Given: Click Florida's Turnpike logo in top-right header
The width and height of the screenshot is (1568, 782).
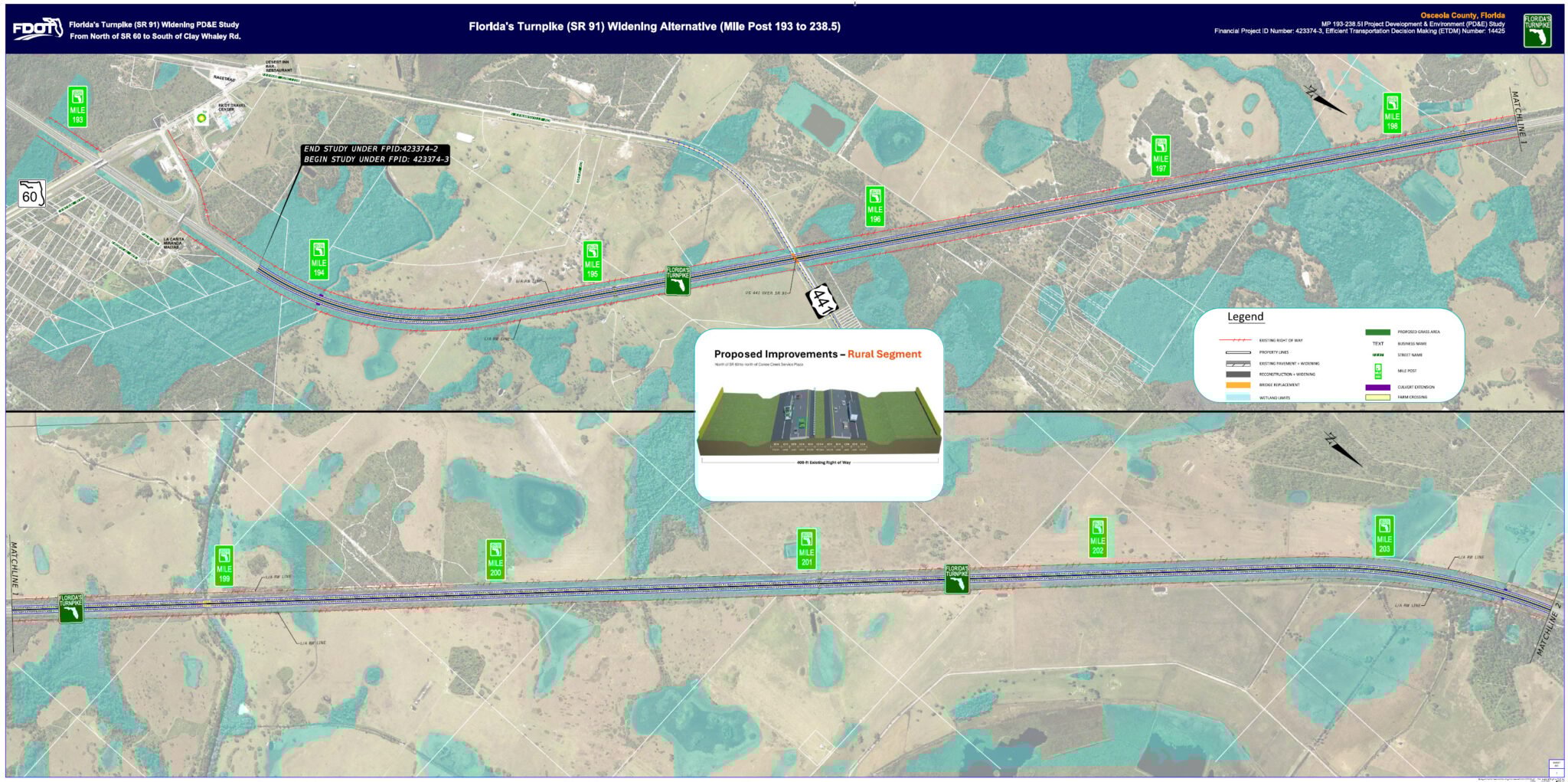Looking at the screenshot, I should tap(1537, 30).
